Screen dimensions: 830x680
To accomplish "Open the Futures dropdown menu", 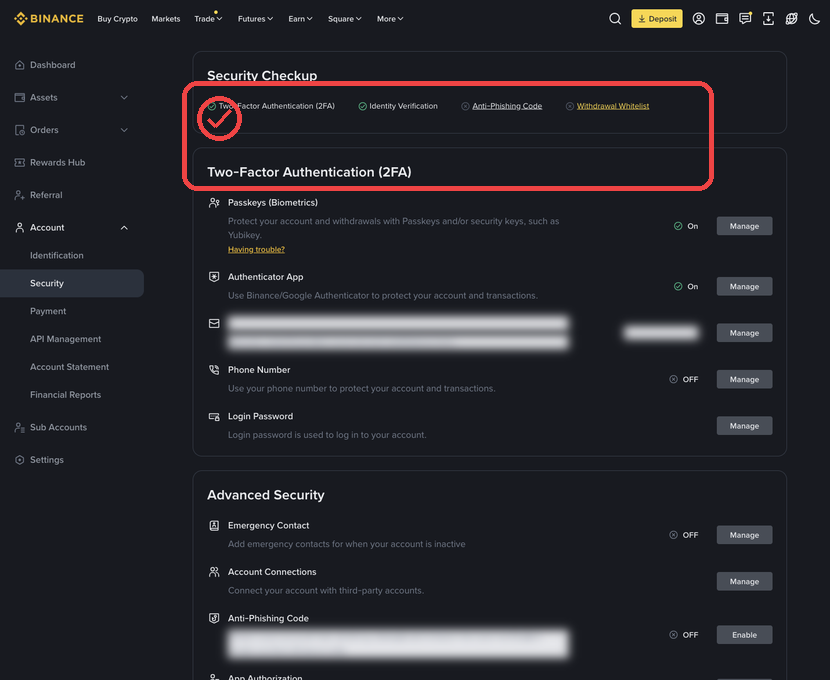I will point(255,19).
